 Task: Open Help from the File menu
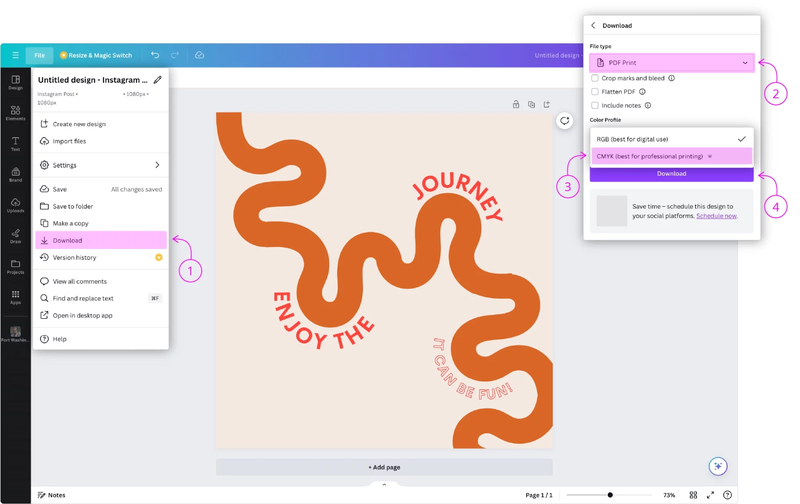click(101, 339)
